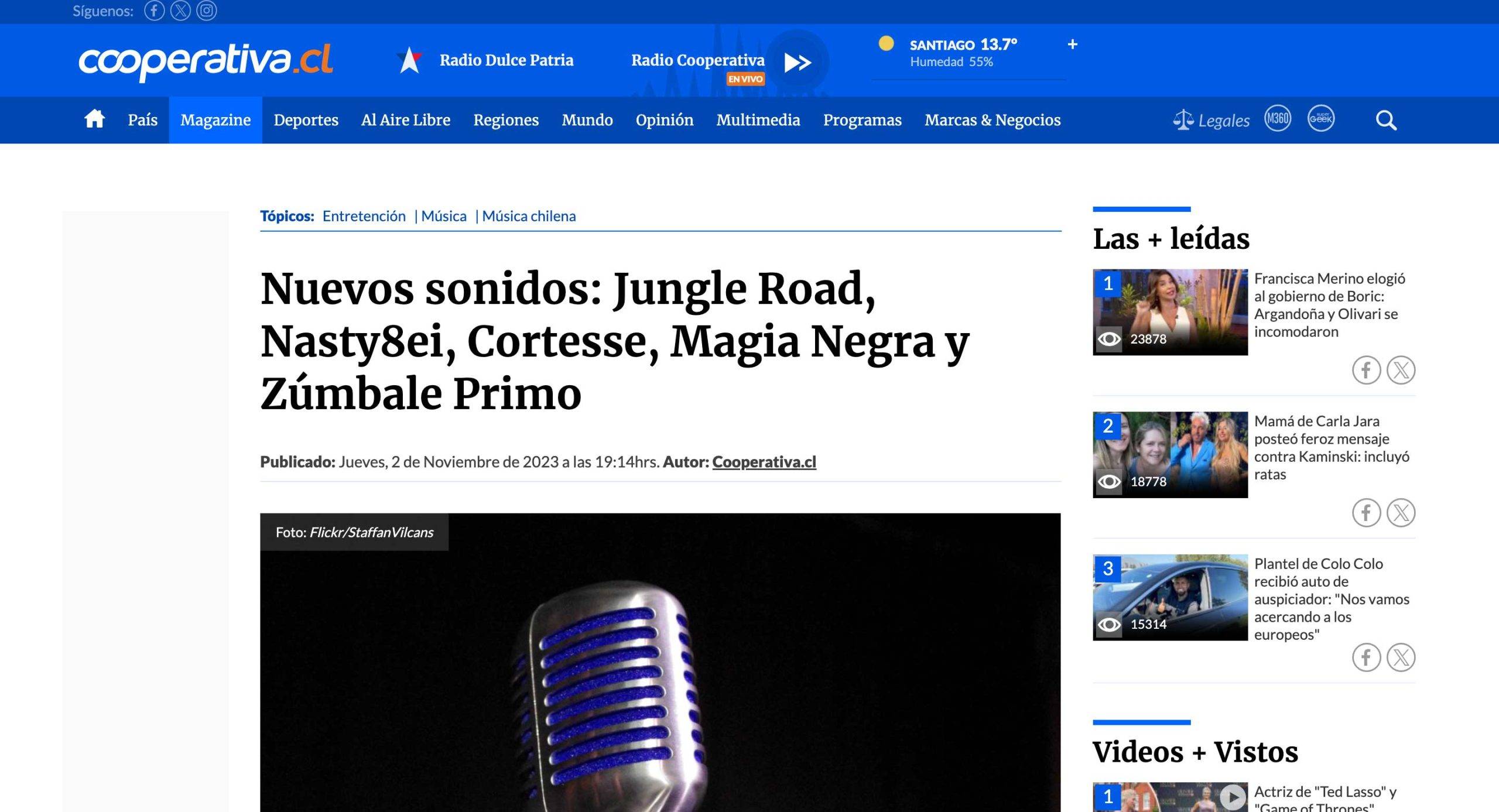Open the Cooperativa.cl author link
1499x812 pixels.
click(764, 462)
